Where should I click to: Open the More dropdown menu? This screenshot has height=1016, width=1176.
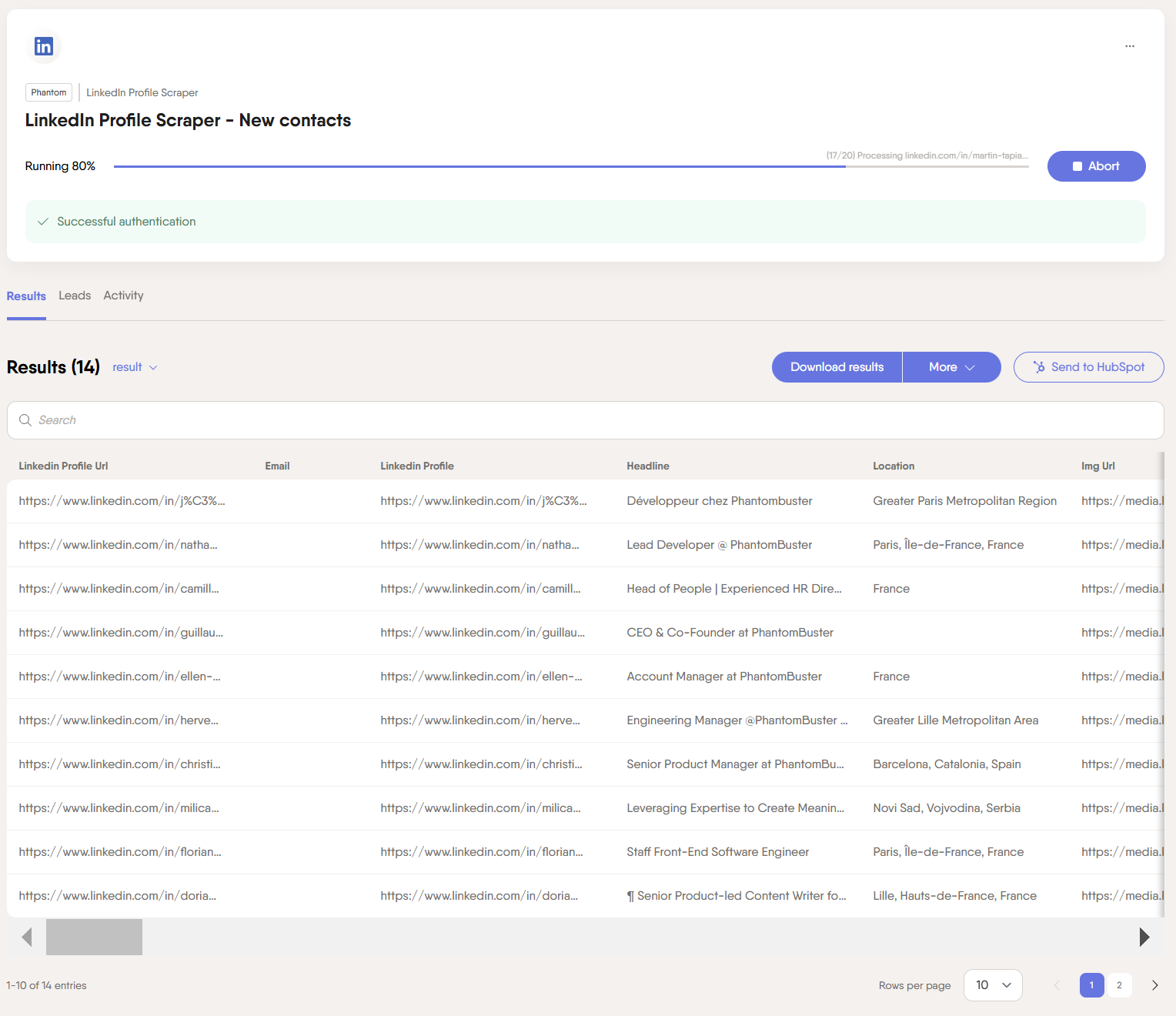(x=951, y=367)
